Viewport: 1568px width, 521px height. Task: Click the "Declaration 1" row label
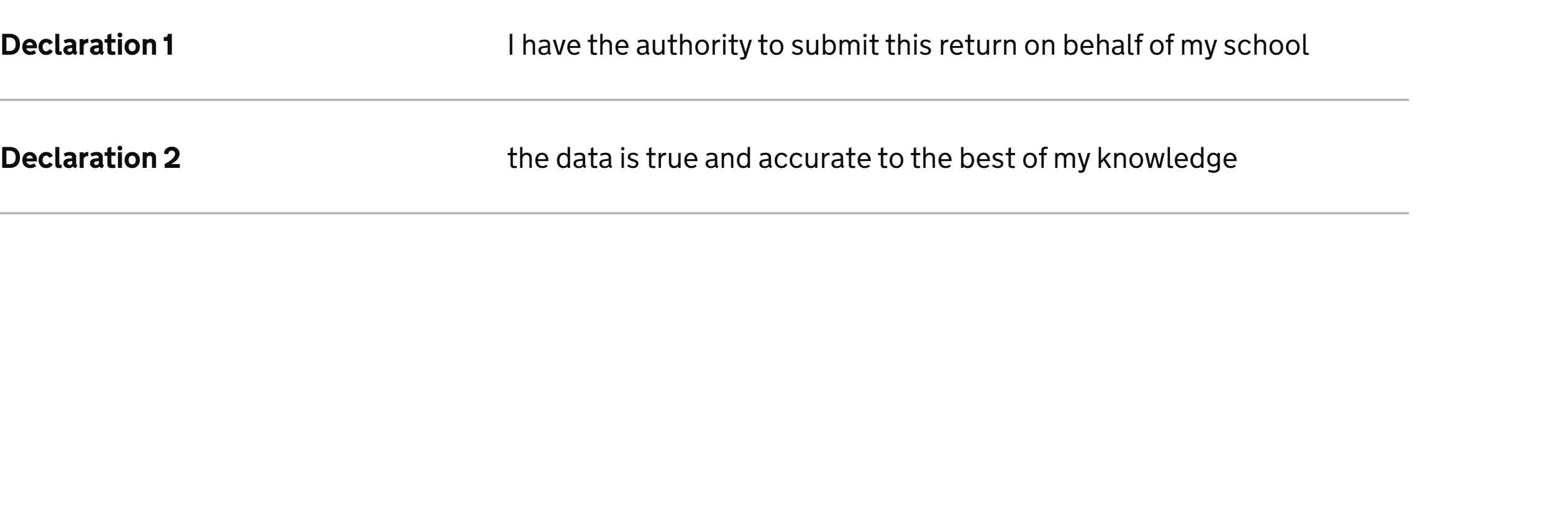87,45
